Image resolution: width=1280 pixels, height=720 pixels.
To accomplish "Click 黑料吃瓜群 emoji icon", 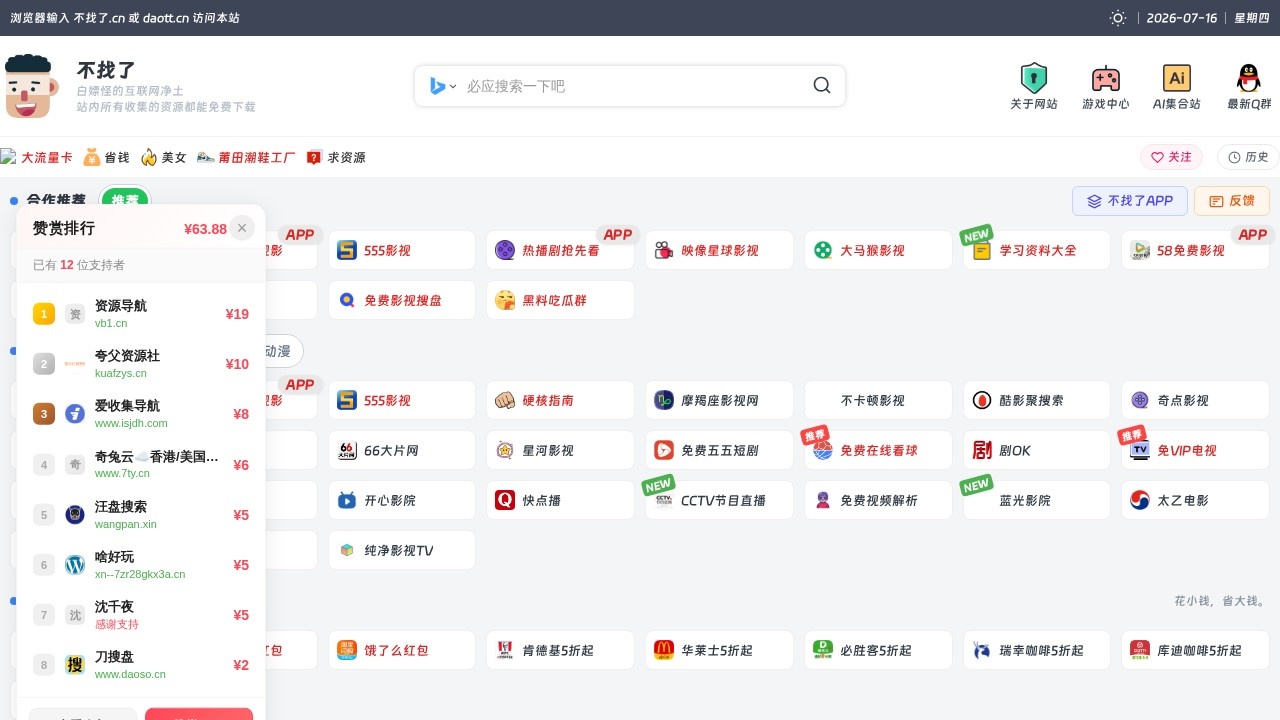I will tap(505, 300).
